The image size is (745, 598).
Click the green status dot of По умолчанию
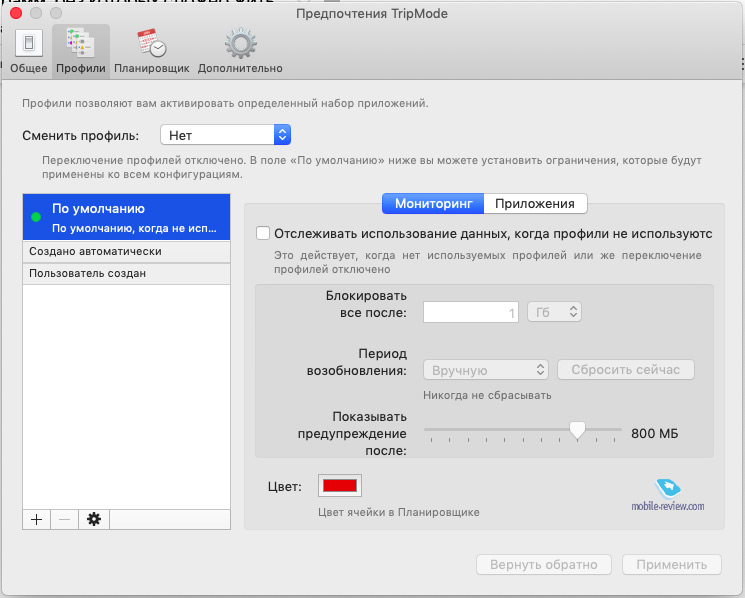pyautogui.click(x=36, y=217)
